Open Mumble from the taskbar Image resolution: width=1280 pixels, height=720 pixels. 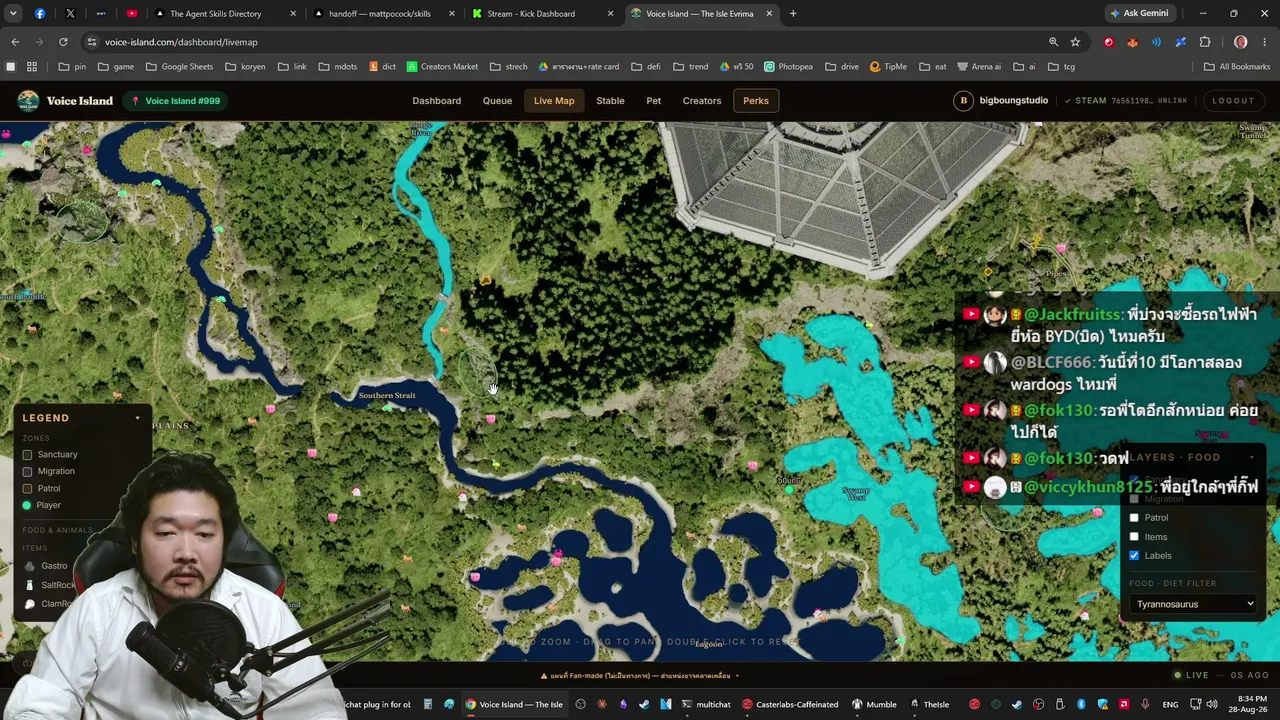pos(874,704)
